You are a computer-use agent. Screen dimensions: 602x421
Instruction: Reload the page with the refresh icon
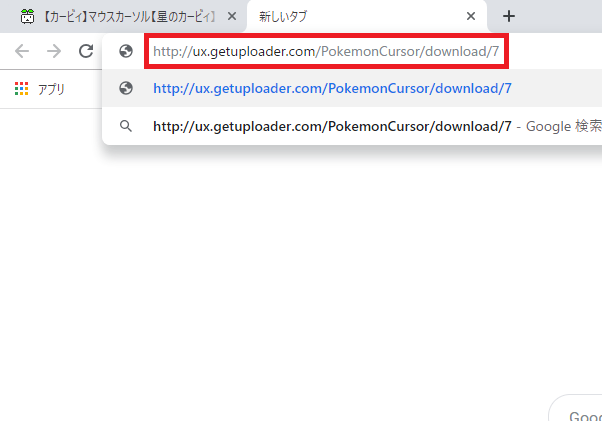86,51
